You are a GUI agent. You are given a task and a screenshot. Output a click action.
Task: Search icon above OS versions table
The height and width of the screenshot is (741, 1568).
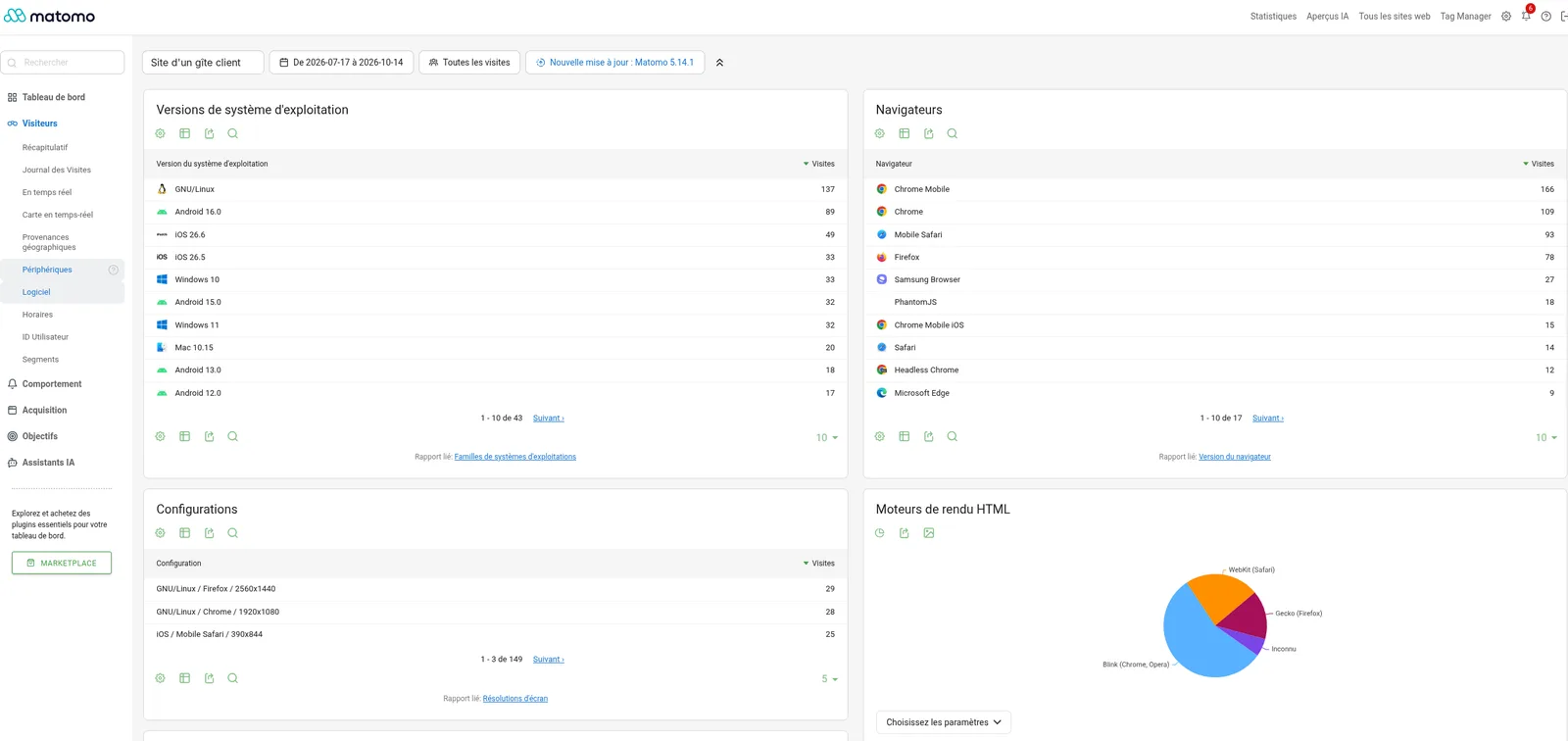pyautogui.click(x=232, y=133)
